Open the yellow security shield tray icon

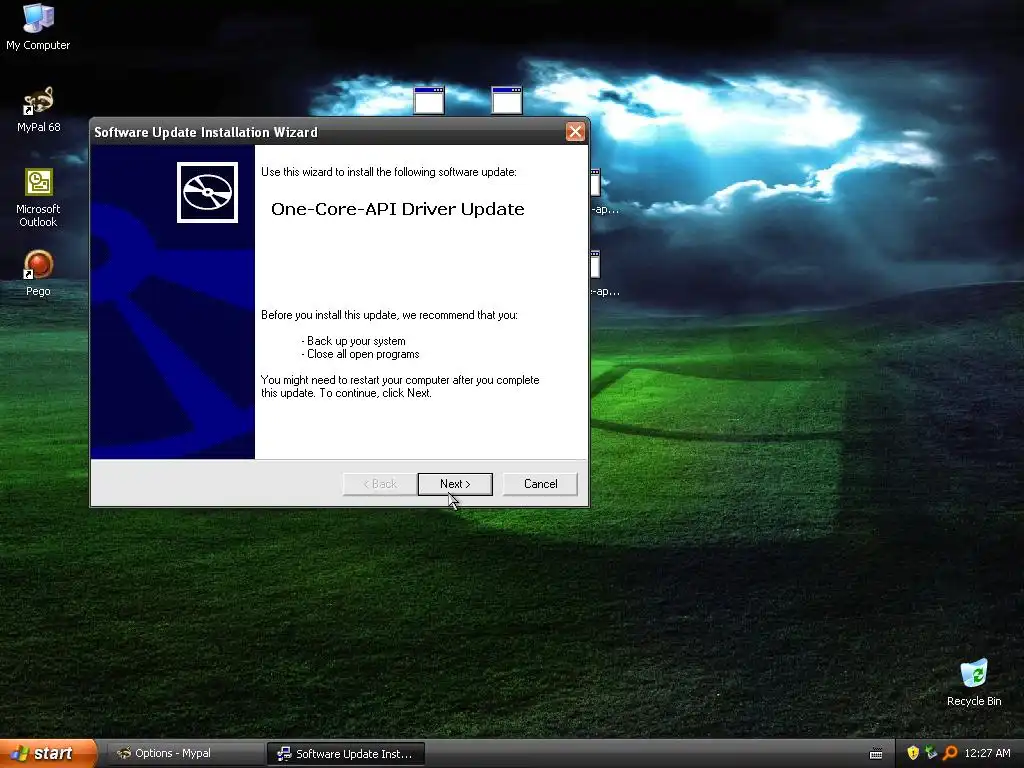pyautogui.click(x=913, y=753)
